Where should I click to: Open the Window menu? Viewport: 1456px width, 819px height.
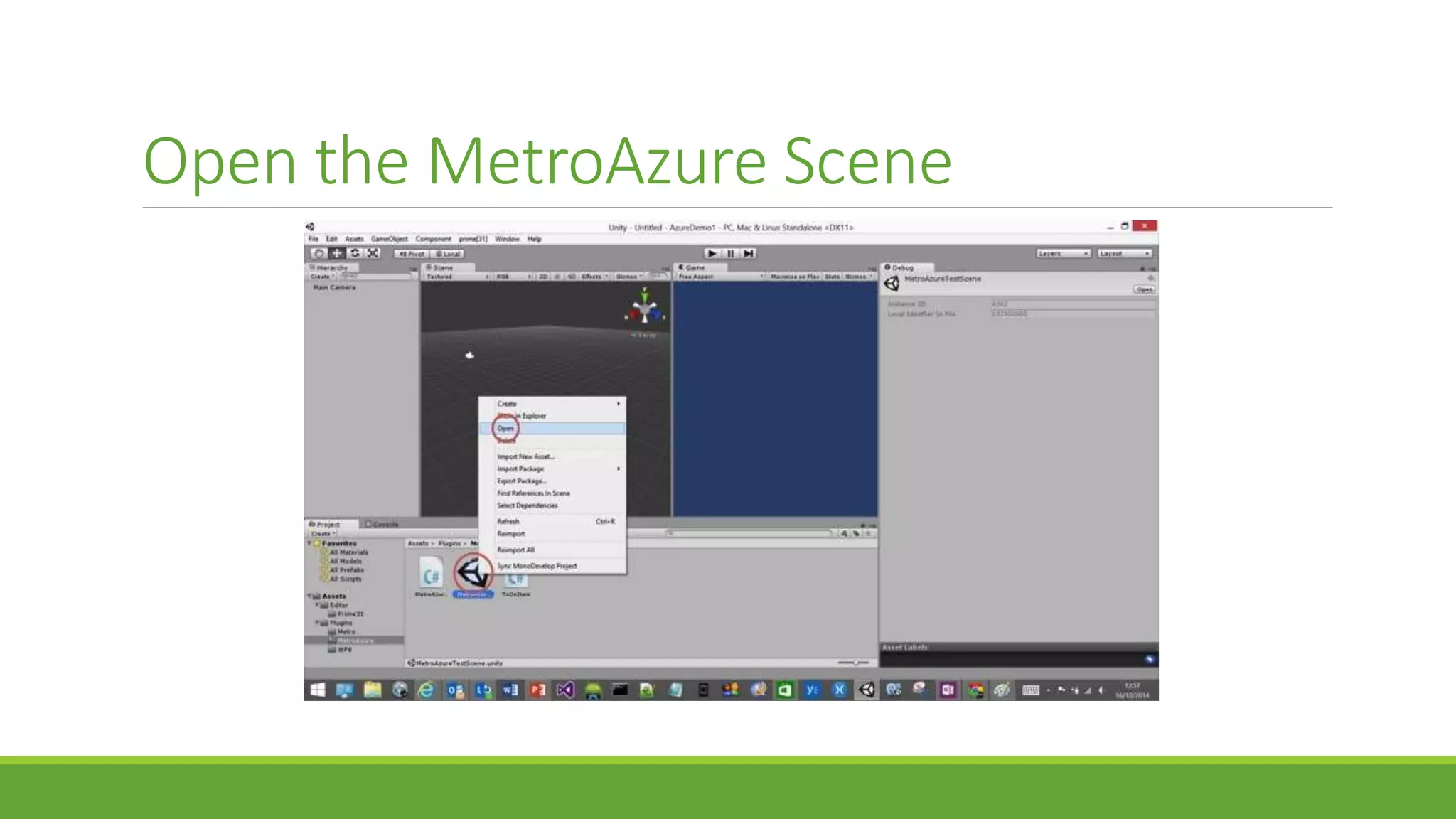[507, 239]
